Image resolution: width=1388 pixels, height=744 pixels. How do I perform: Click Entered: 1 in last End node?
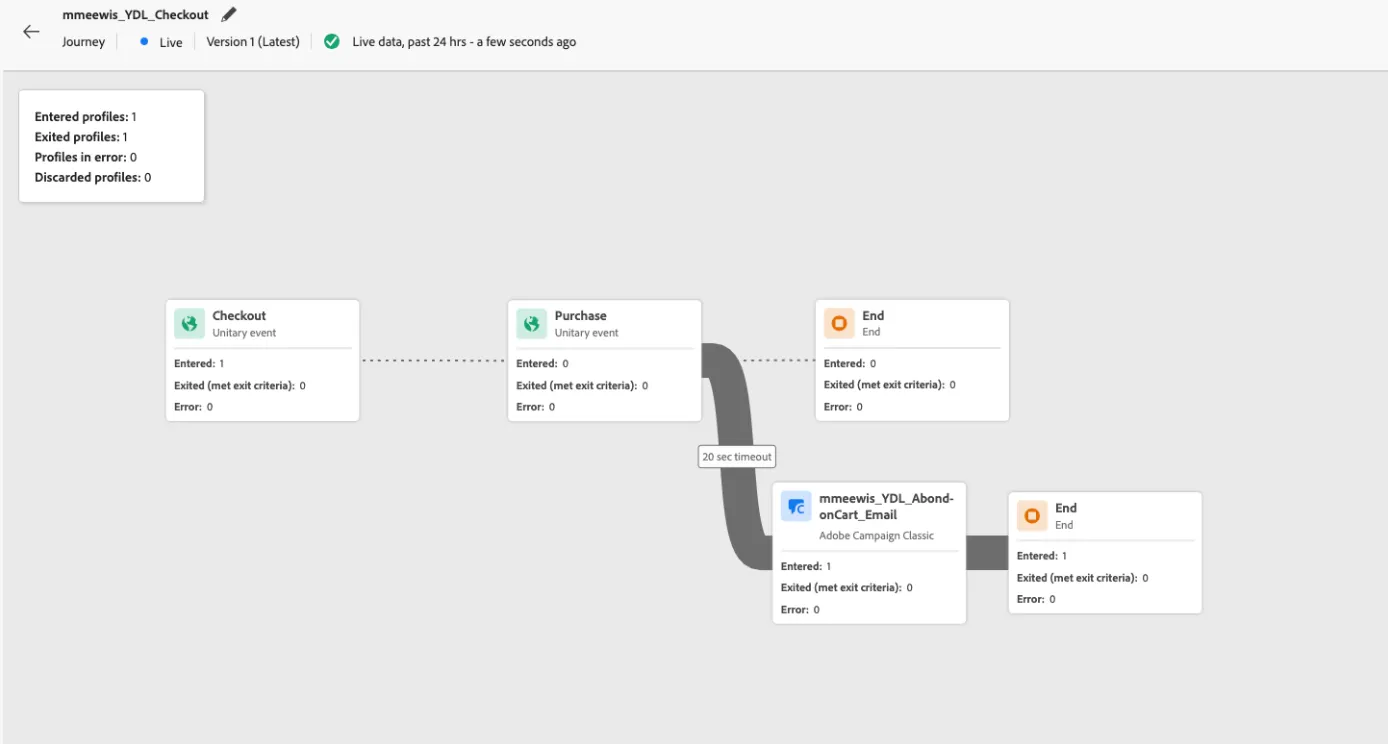[x=1042, y=556]
